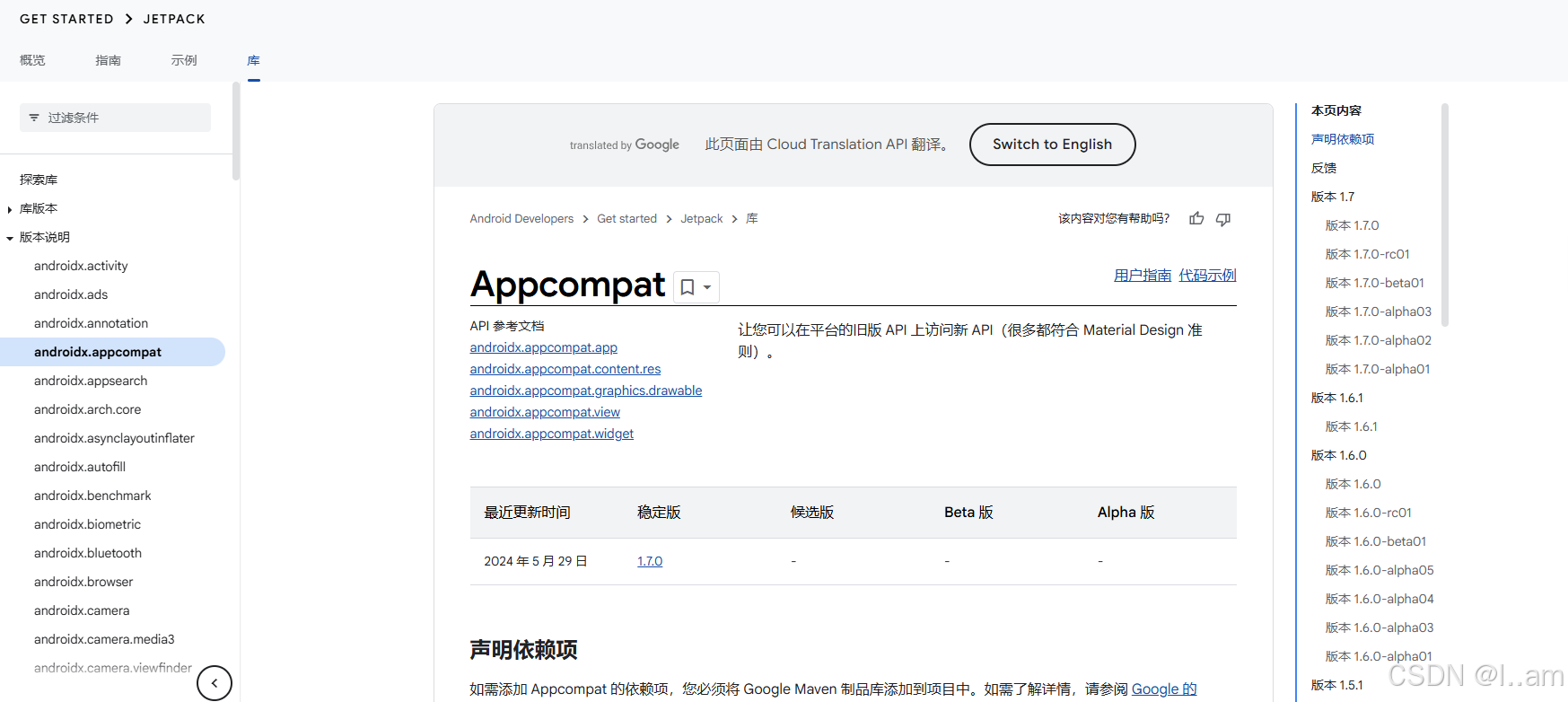Image resolution: width=1568 pixels, height=702 pixels.
Task: Jump to 版本 1.6.0-alpha01 in contents
Action: pyautogui.click(x=1379, y=656)
